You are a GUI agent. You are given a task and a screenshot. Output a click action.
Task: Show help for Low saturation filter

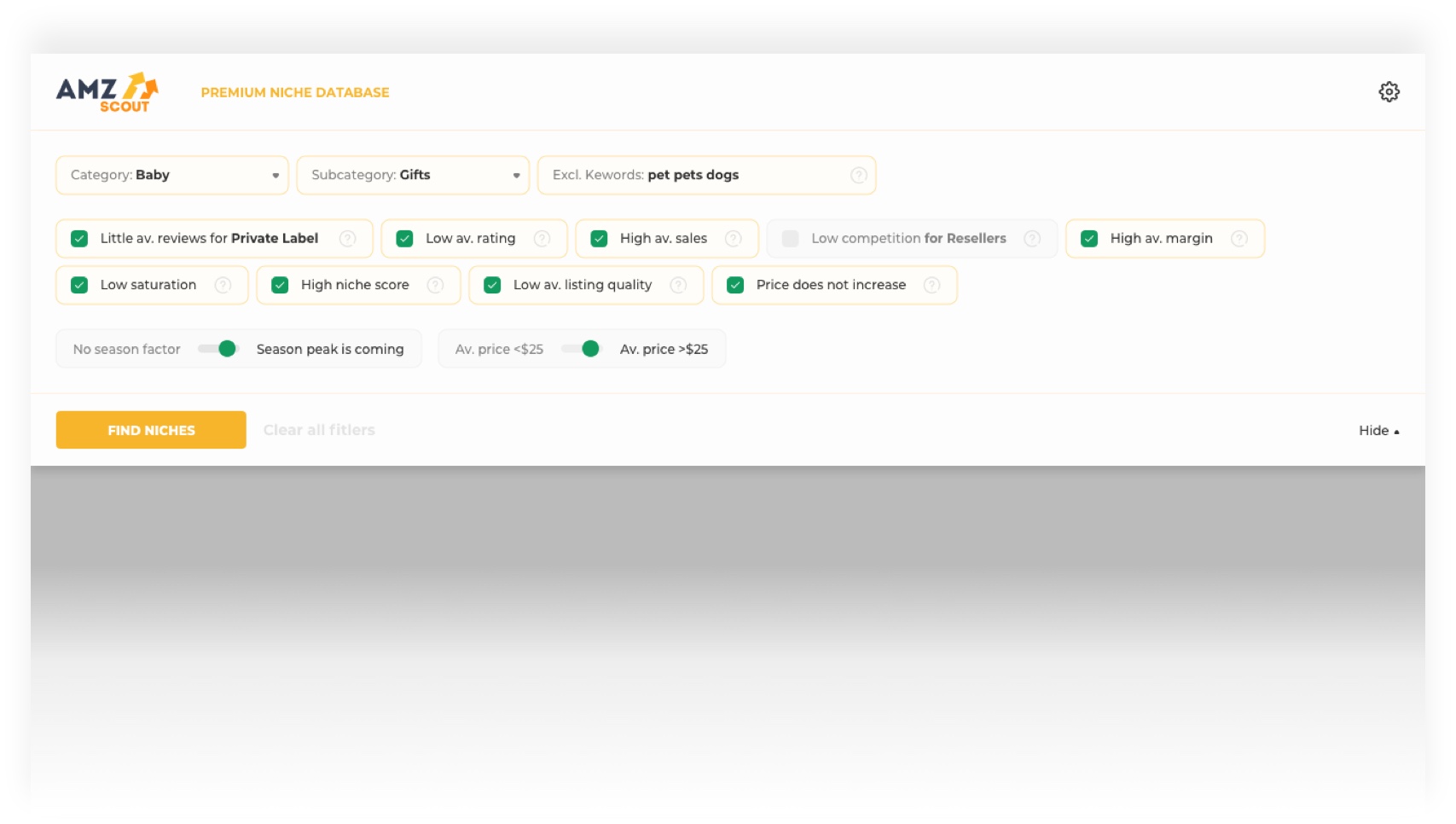click(x=223, y=285)
